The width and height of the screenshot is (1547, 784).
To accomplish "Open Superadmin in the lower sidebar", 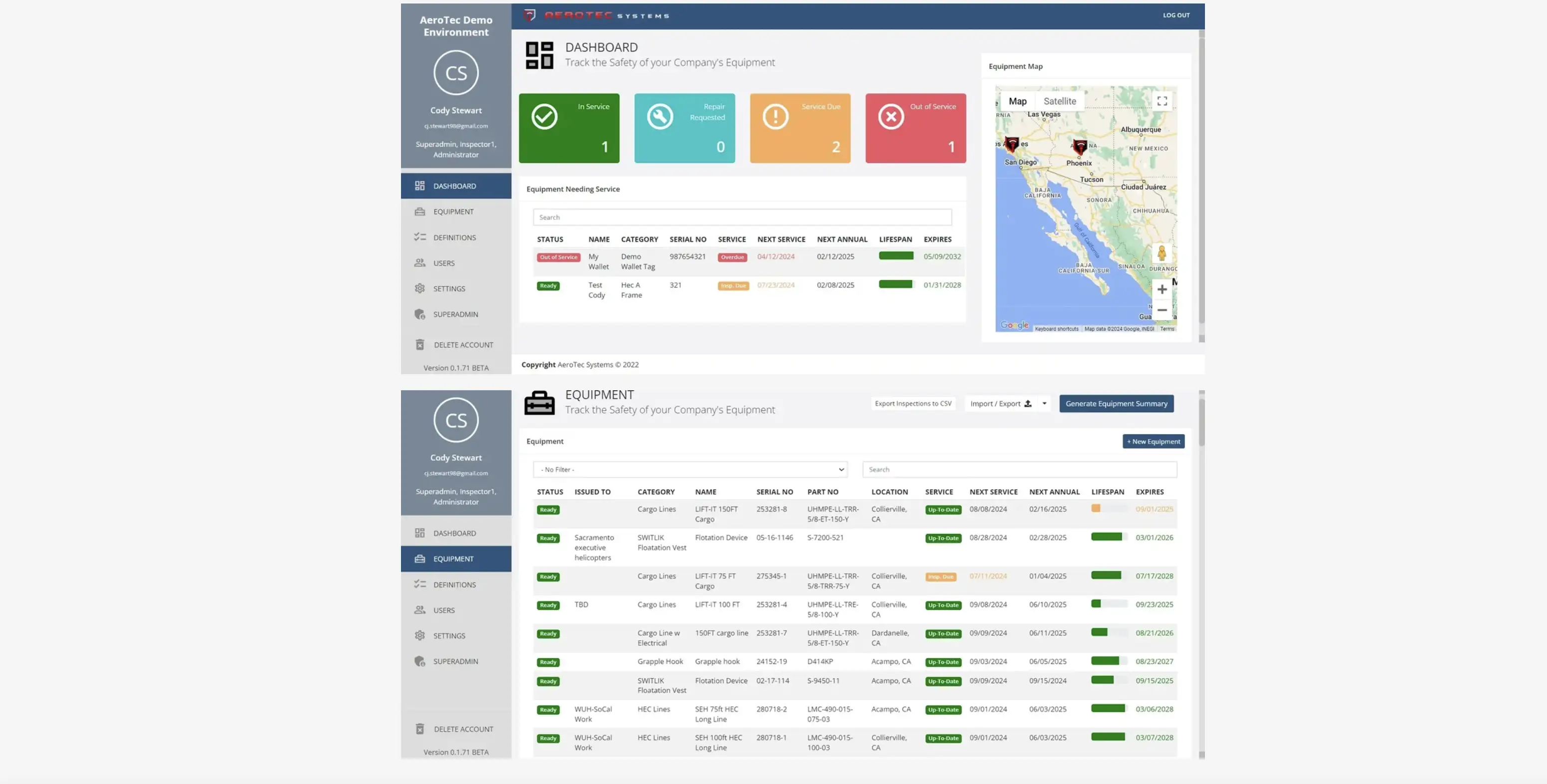I will point(456,662).
